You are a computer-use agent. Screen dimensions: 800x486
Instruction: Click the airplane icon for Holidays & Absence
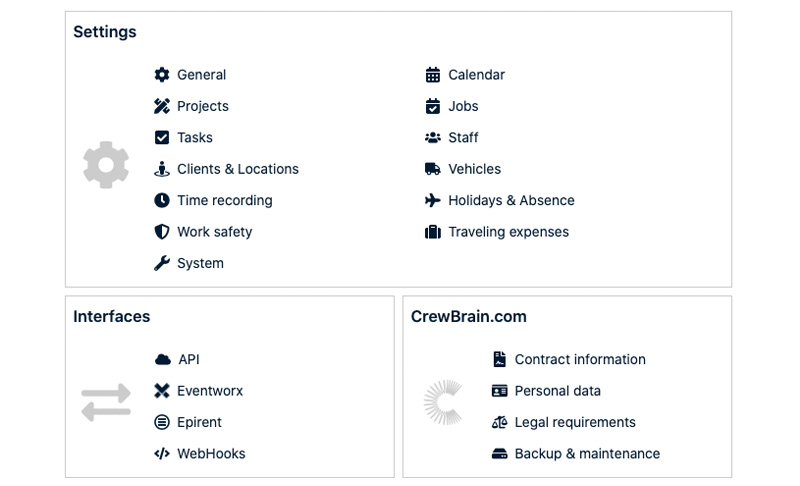point(433,200)
